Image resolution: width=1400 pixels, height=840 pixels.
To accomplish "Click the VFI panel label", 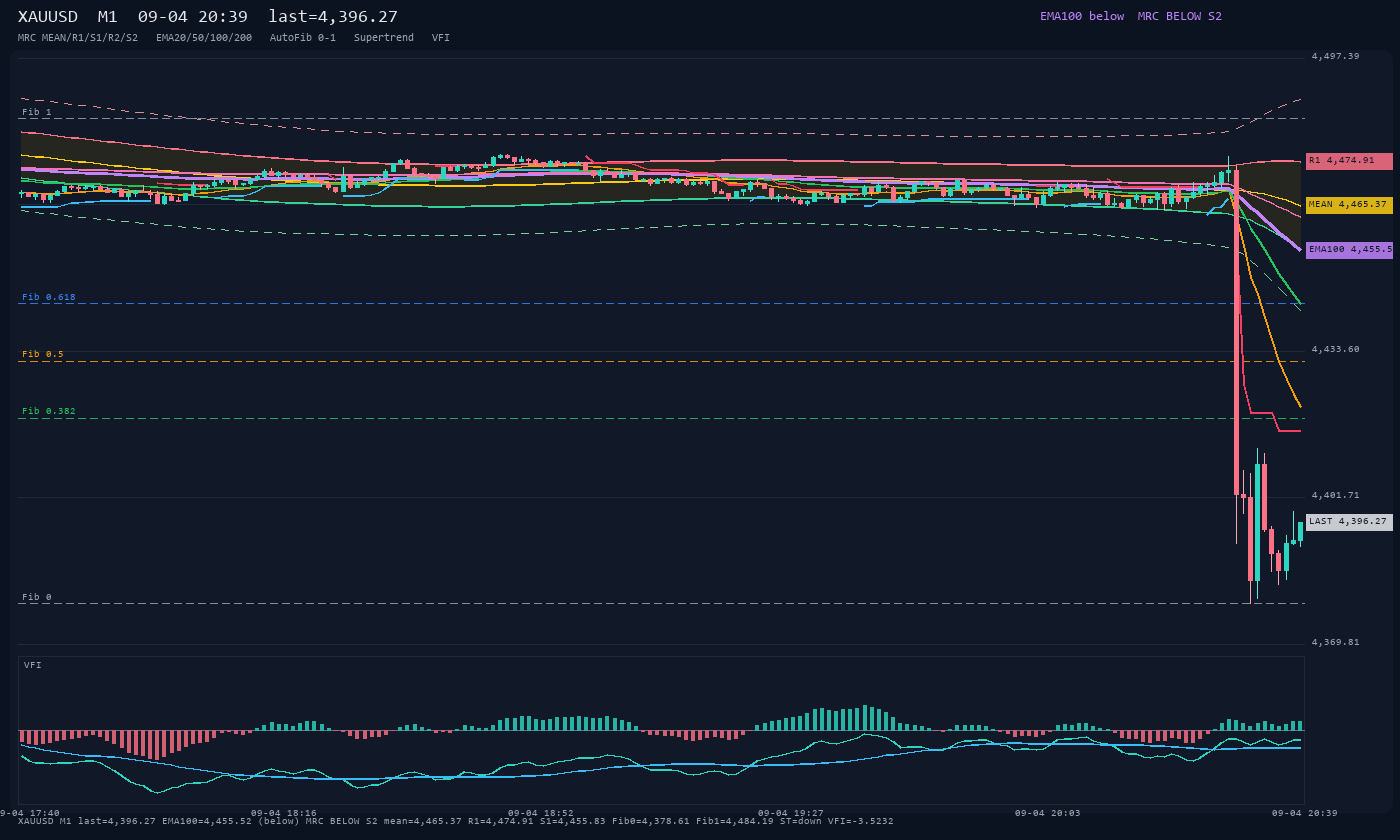I will [33, 665].
